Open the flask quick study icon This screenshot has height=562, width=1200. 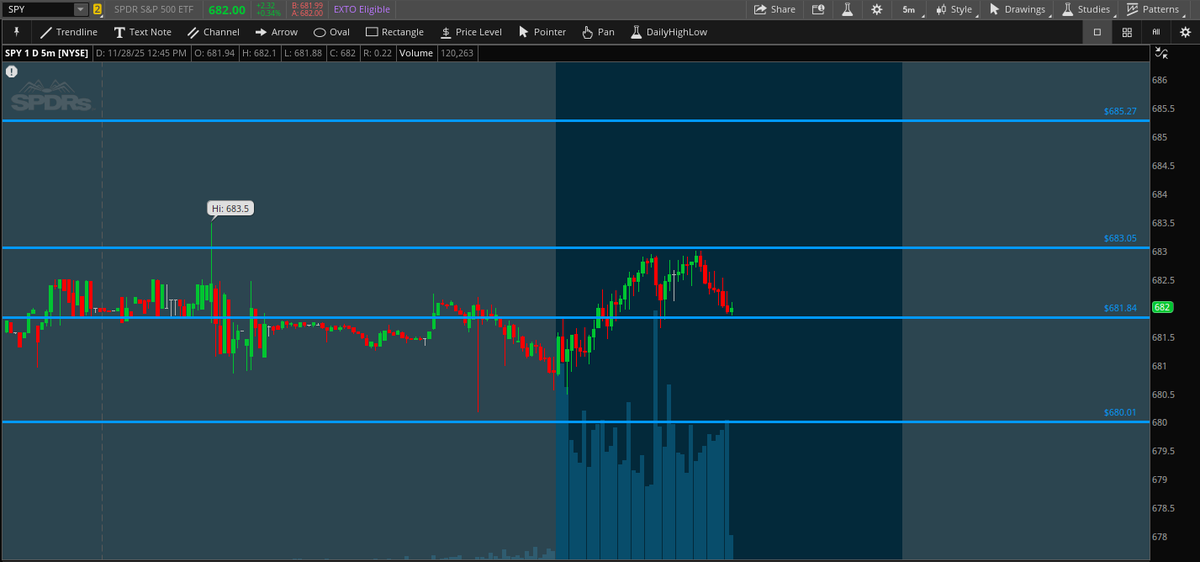(847, 9)
